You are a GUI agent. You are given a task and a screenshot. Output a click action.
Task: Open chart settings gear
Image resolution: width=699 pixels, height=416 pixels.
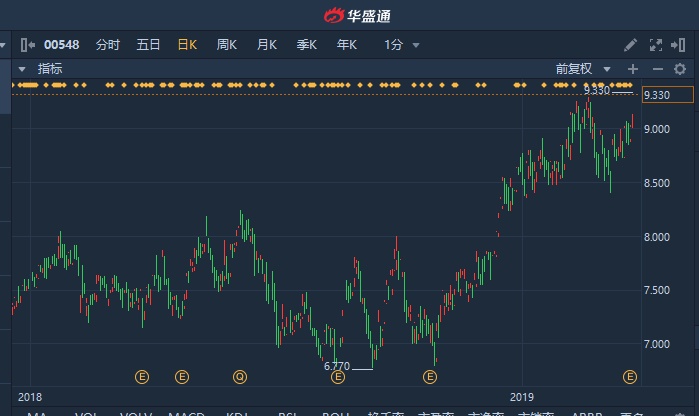click(682, 69)
